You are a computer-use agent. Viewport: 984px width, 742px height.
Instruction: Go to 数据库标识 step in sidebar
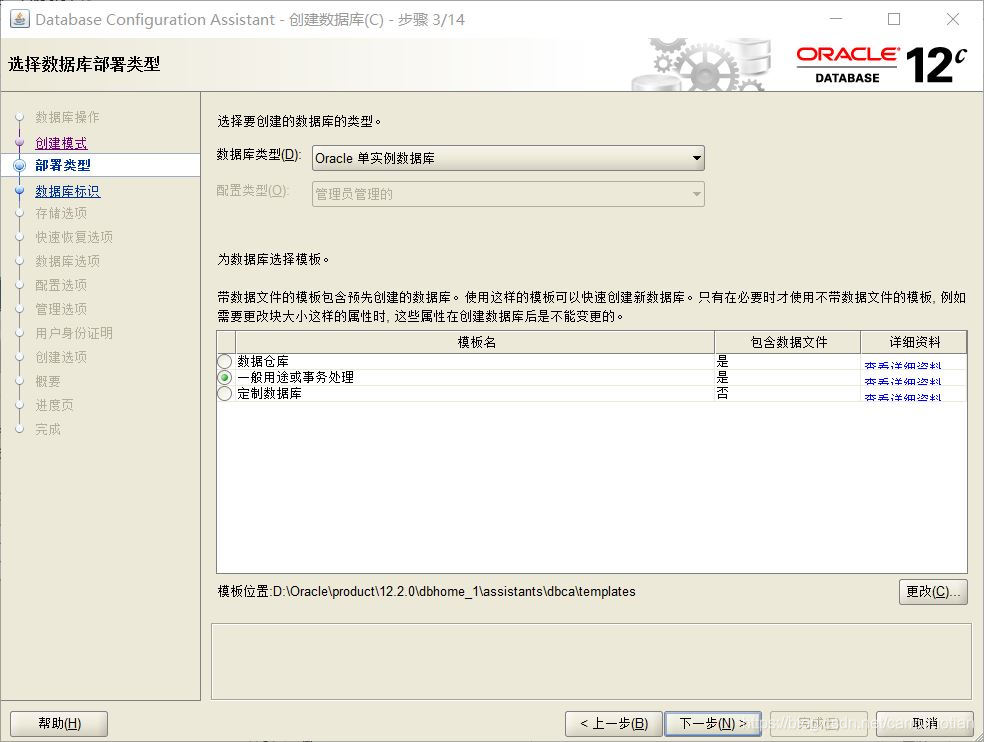[68, 191]
